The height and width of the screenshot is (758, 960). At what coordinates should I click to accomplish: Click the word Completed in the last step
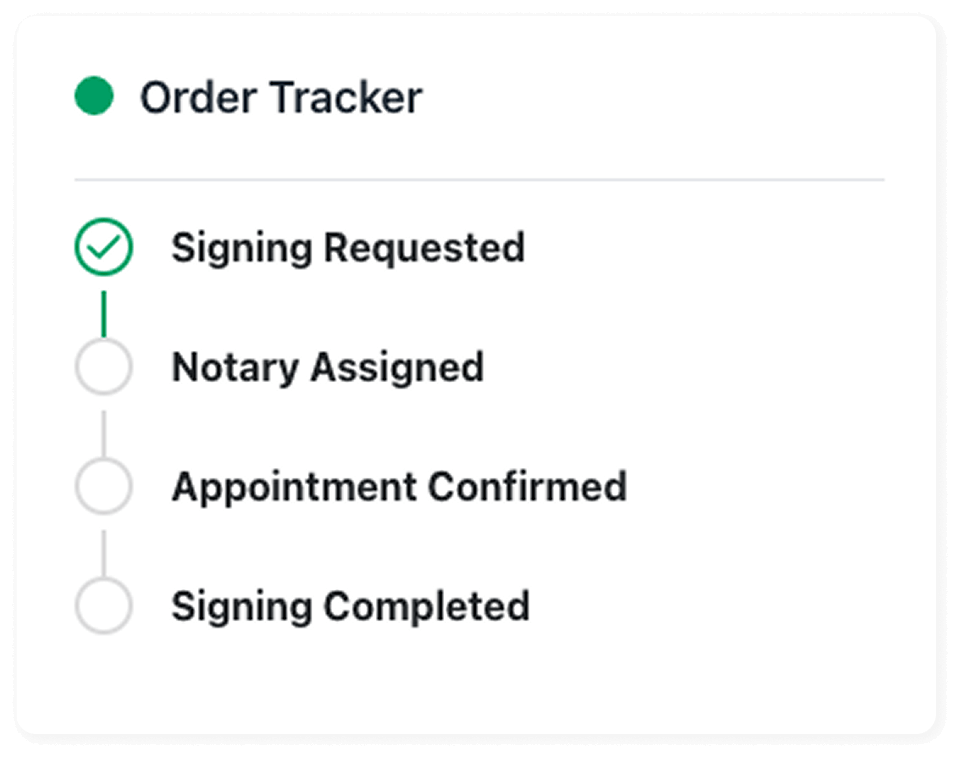point(427,607)
